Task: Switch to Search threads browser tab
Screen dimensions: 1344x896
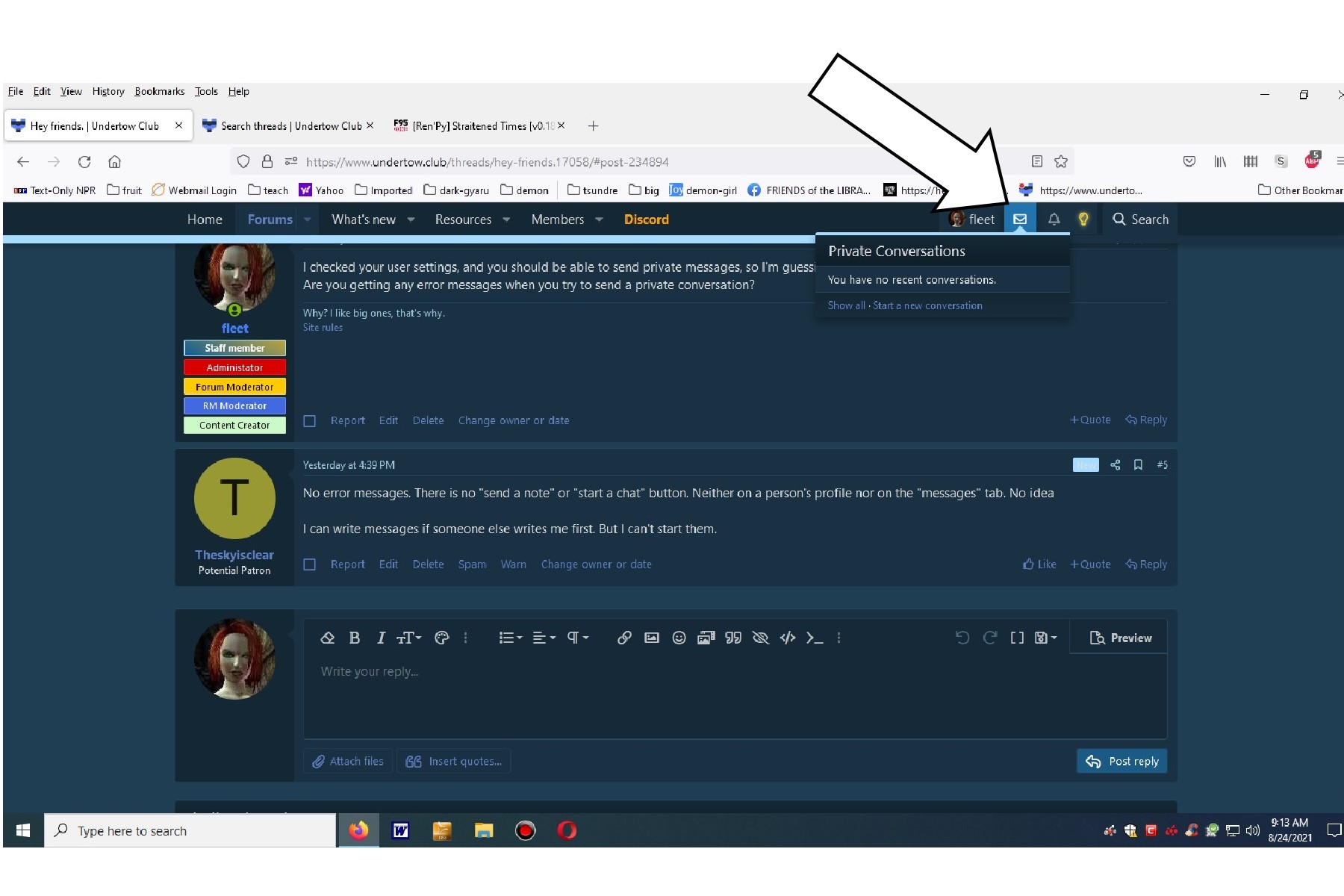Action: tap(290, 126)
